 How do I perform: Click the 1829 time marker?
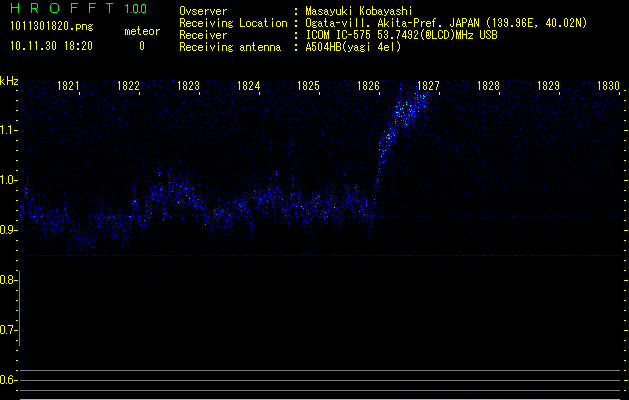pos(548,85)
